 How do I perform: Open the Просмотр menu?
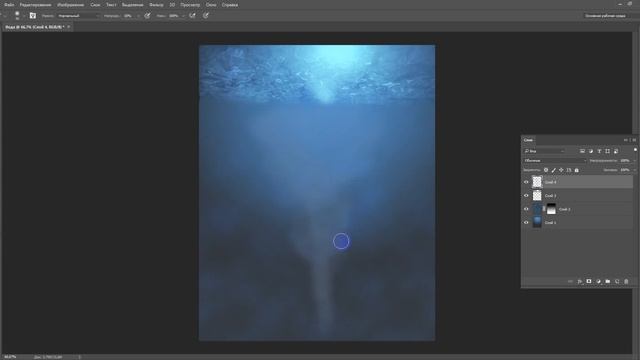click(x=190, y=5)
